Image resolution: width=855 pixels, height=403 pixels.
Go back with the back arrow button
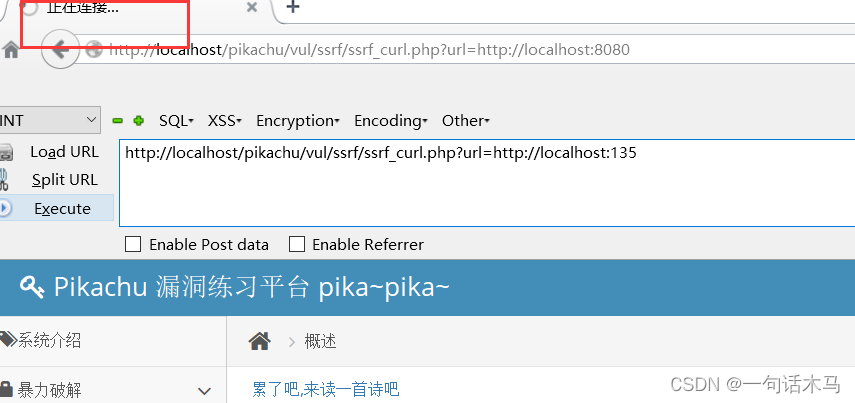click(59, 50)
